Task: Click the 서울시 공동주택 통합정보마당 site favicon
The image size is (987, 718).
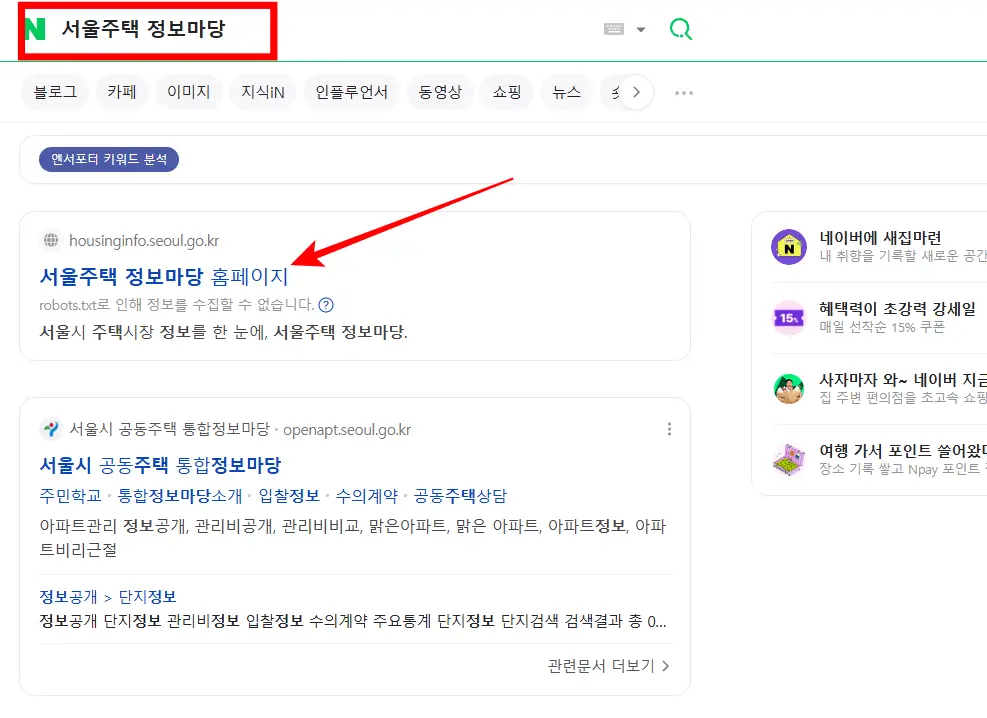Action: 50,429
